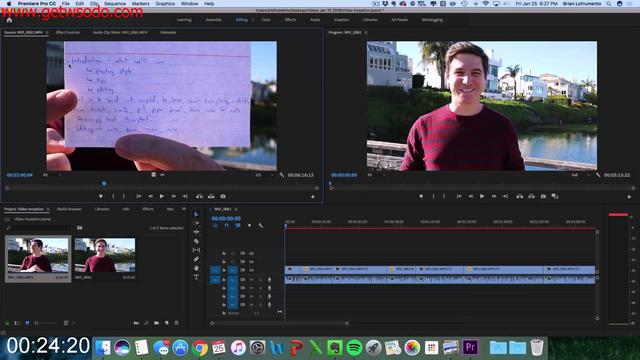The height and width of the screenshot is (360, 640).
Task: Open Source monitor zoom Fit dropdown
Action: click(52, 175)
